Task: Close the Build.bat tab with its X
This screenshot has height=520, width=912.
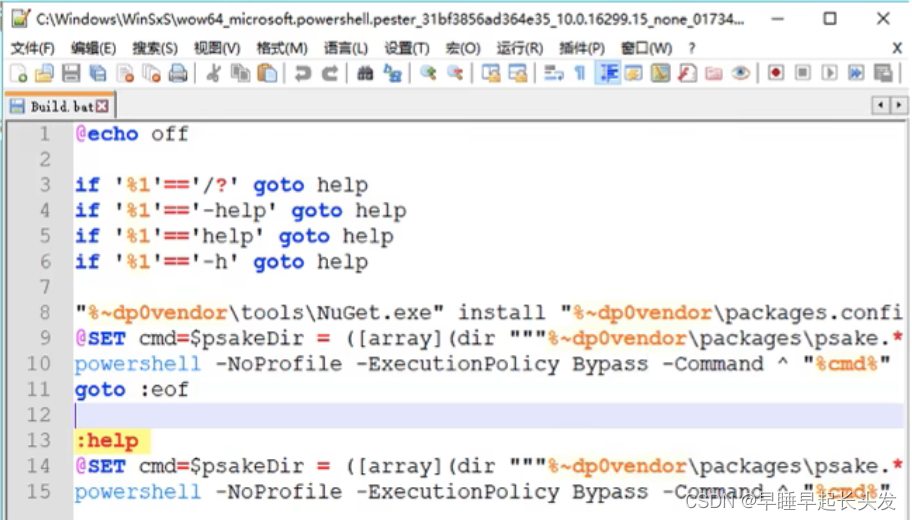Action: click(x=102, y=106)
